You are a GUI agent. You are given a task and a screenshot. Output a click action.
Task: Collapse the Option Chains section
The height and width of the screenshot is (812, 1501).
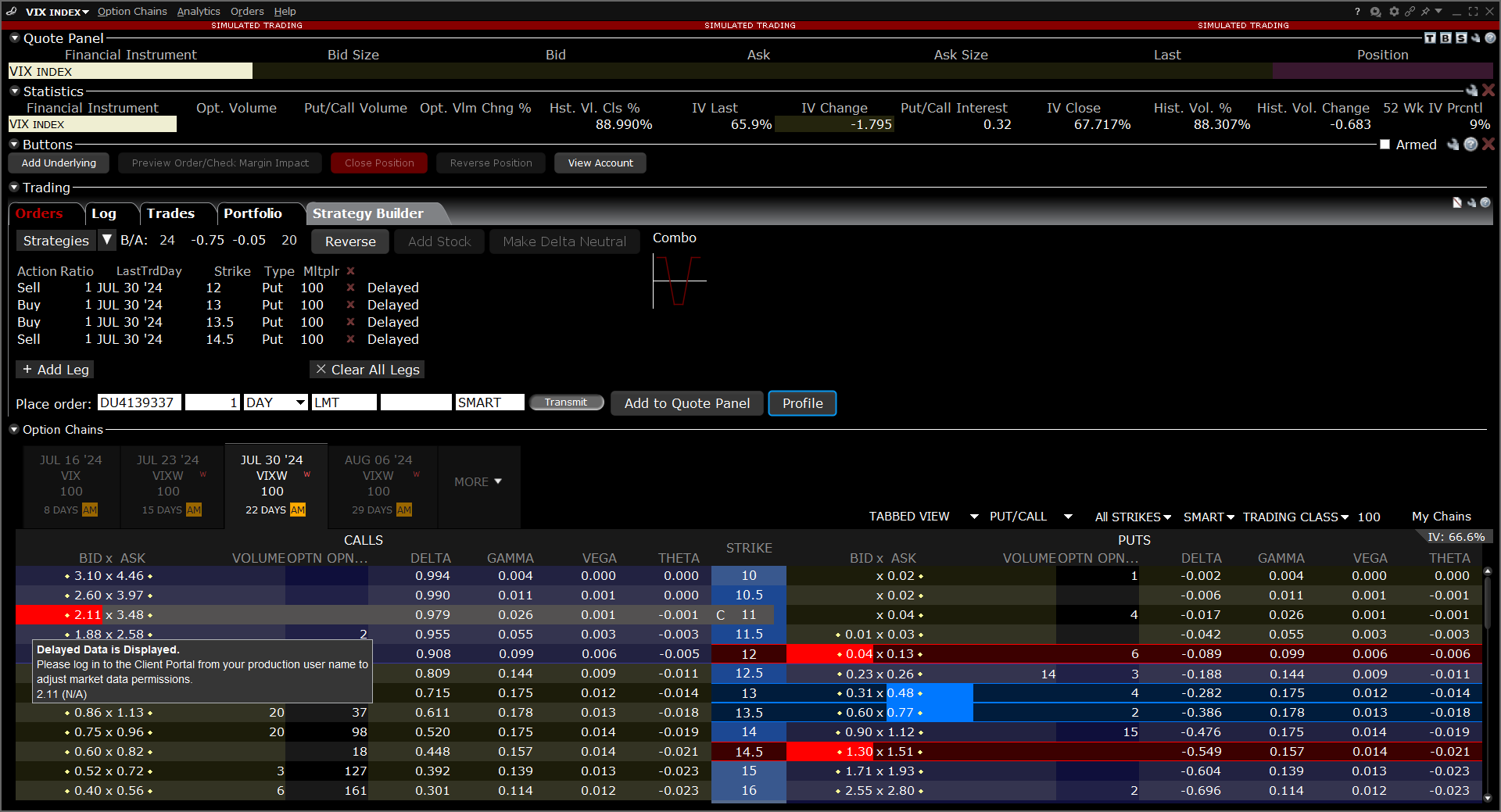[14, 430]
